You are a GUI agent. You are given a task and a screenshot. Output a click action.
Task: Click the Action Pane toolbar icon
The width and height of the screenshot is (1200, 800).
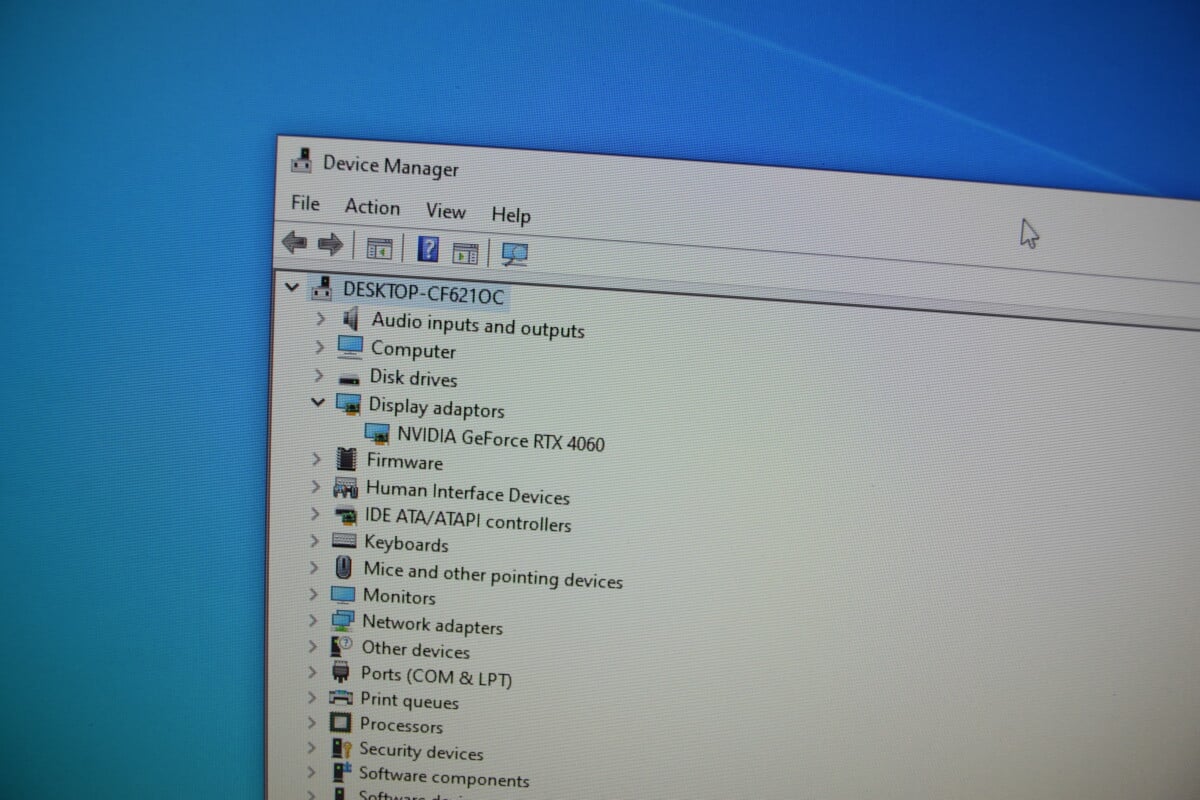click(465, 252)
